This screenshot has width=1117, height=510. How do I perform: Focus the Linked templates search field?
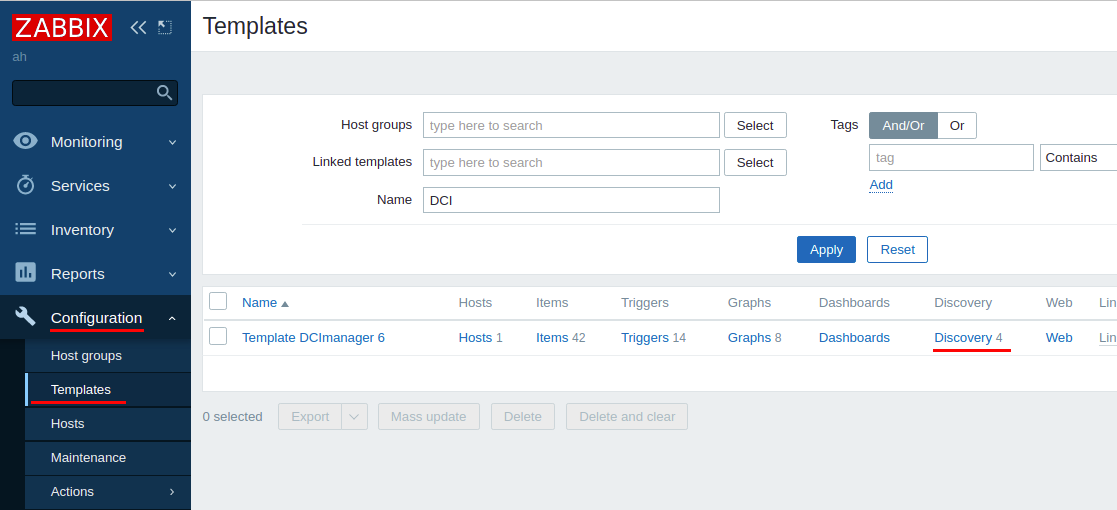tap(571, 162)
